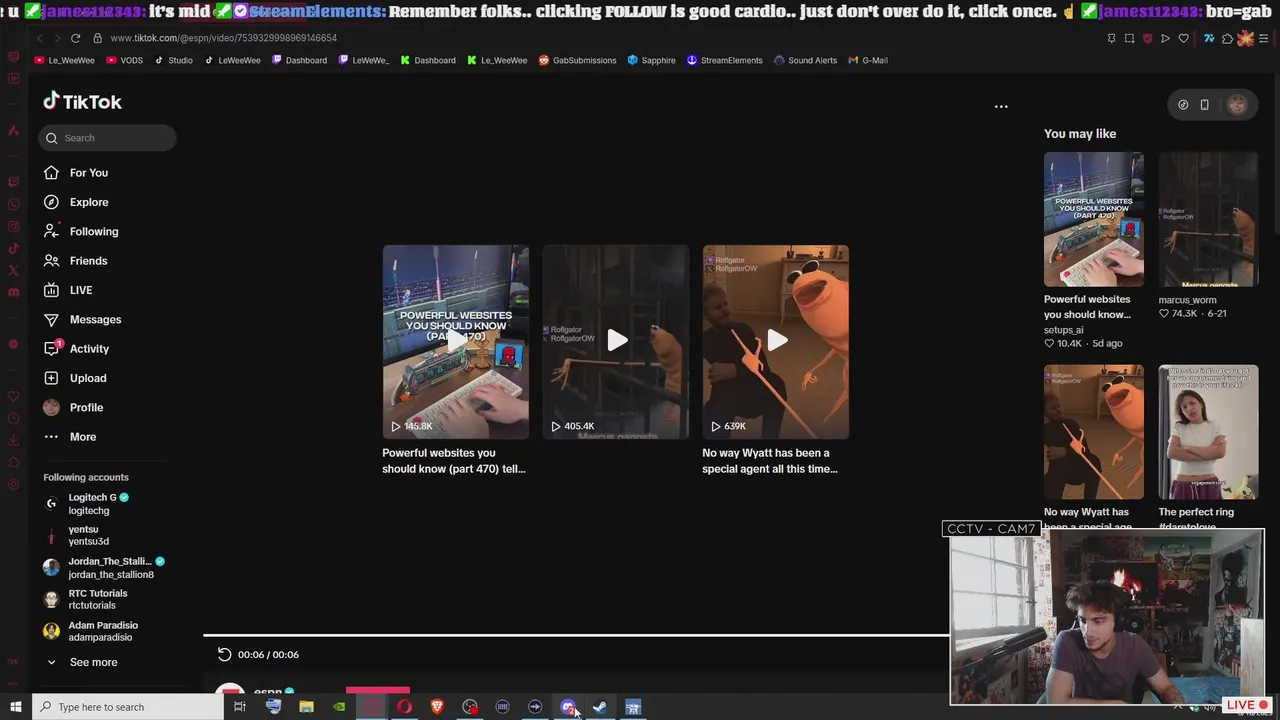Replay the video with the replay icon
The height and width of the screenshot is (720, 1280).
(x=224, y=654)
